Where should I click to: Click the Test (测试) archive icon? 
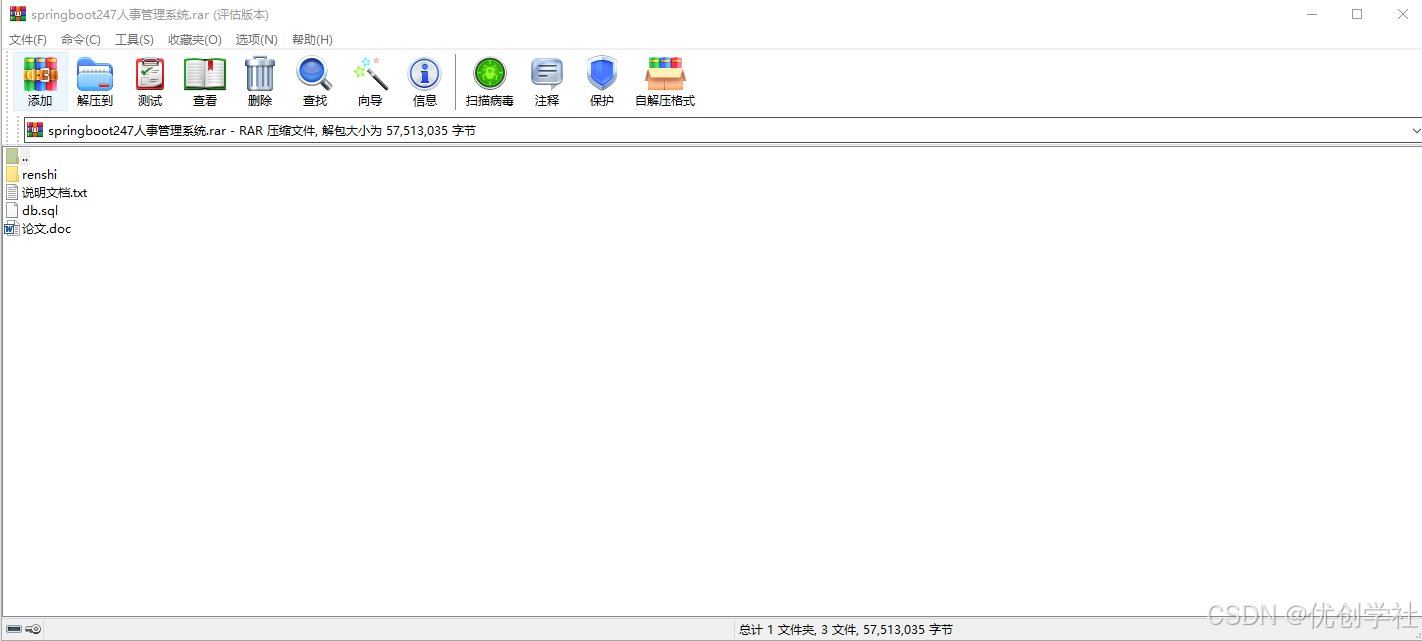[x=150, y=74]
